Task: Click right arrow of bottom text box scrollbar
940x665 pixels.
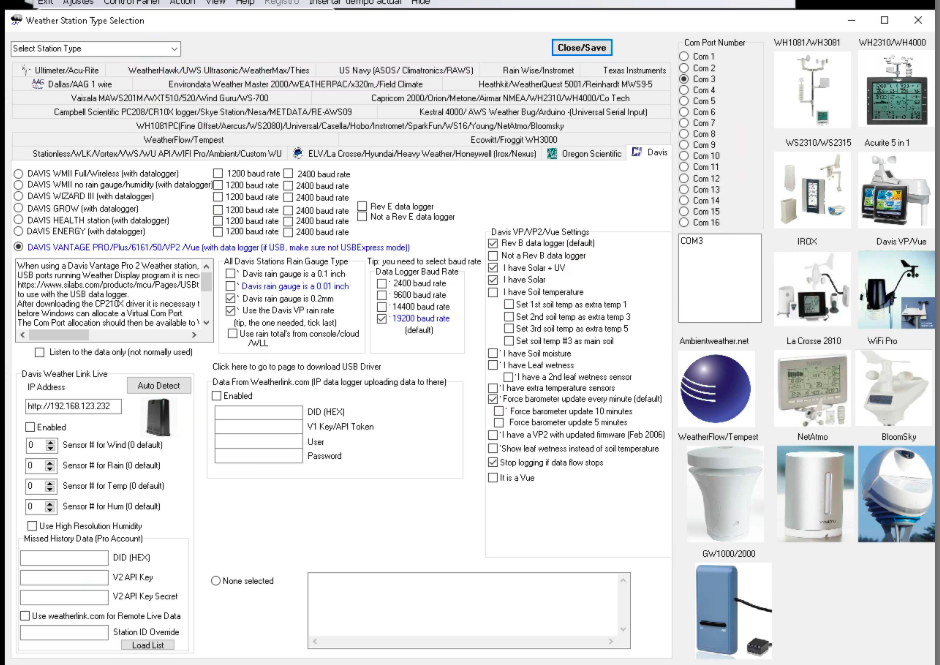Action: 611,642
